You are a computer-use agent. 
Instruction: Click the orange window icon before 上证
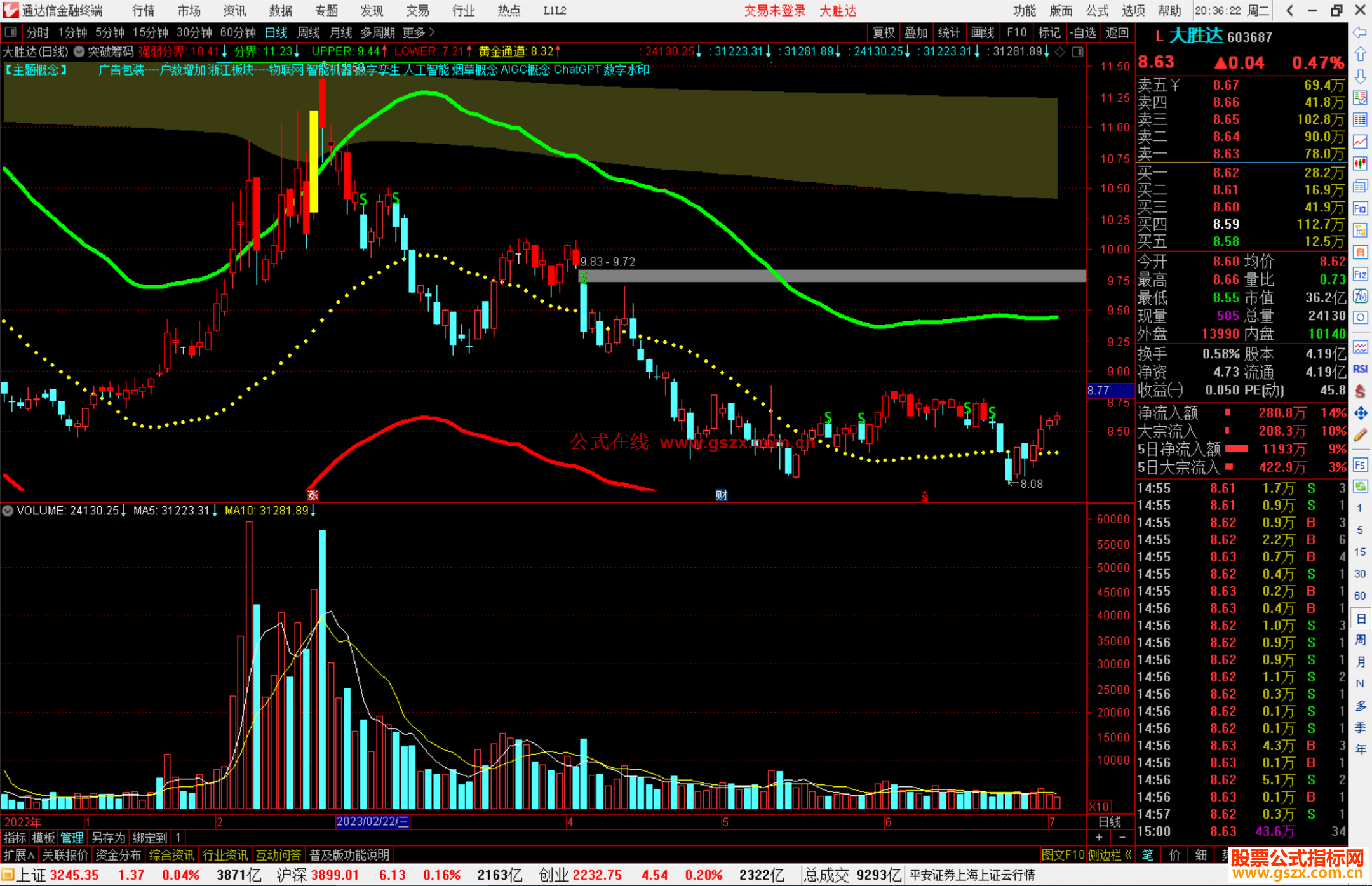tap(8, 875)
